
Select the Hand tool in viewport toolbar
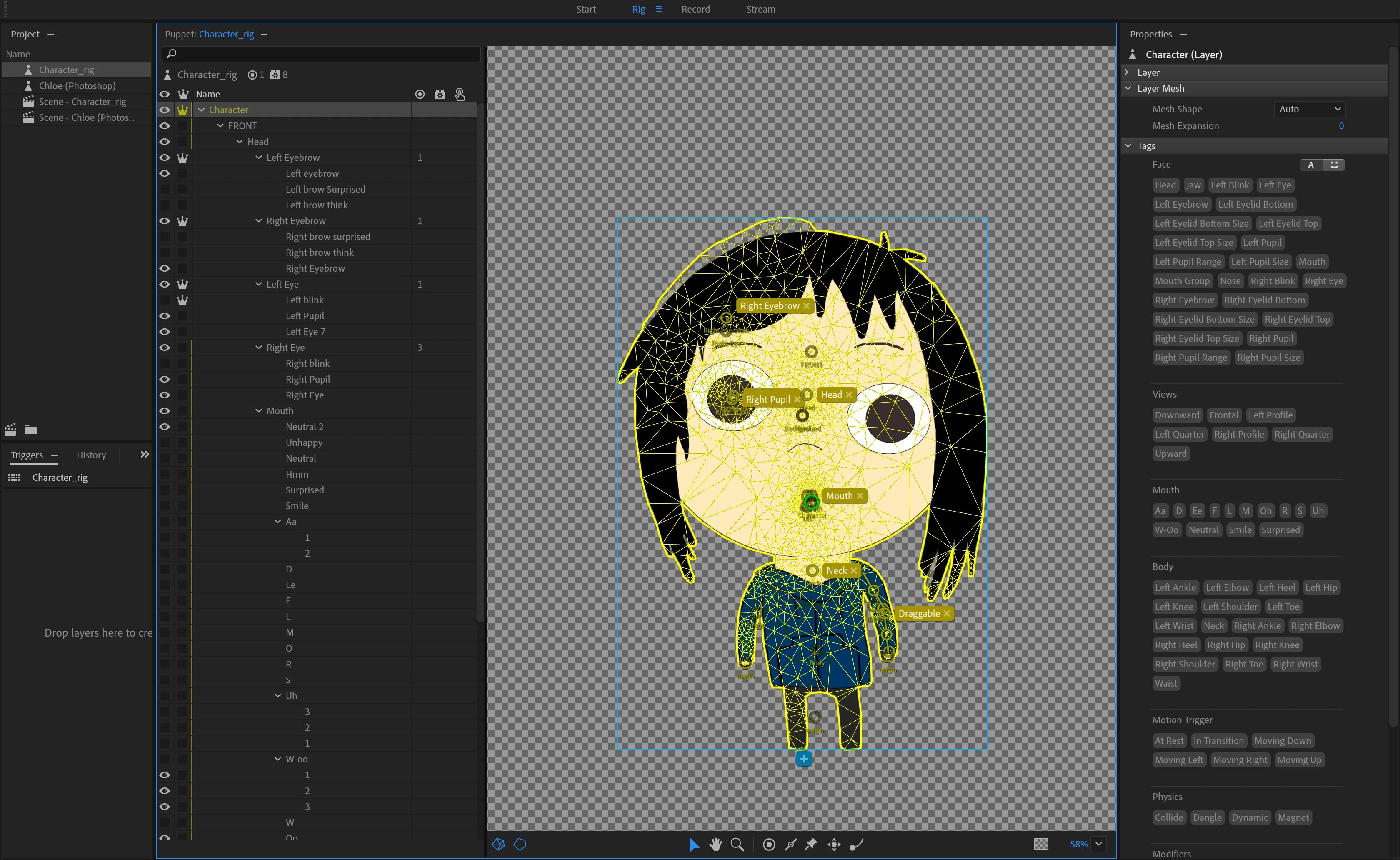click(x=715, y=845)
